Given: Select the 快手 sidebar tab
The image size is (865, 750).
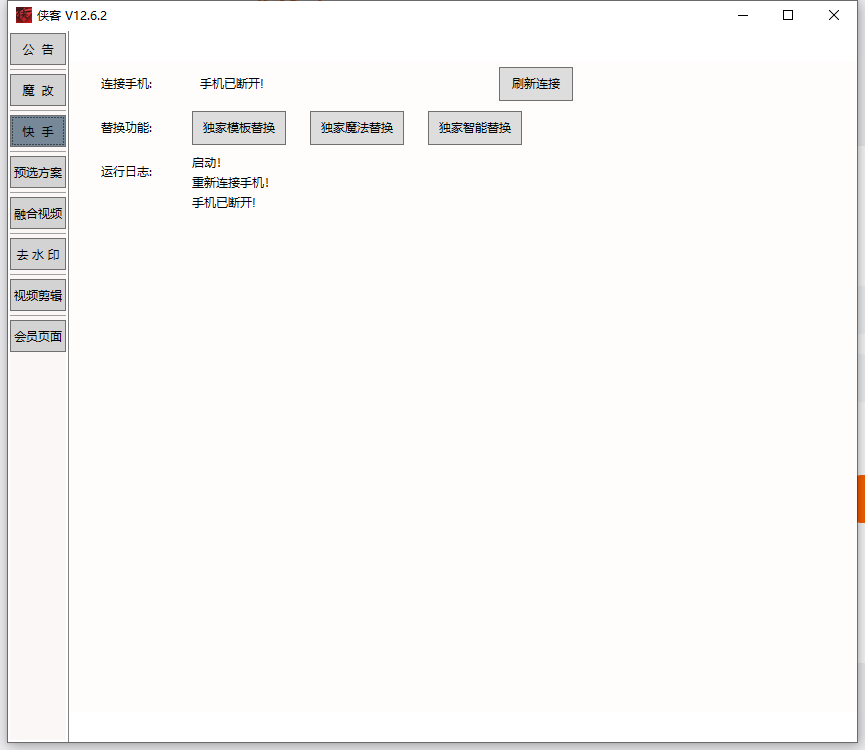Looking at the screenshot, I should click(x=38, y=131).
